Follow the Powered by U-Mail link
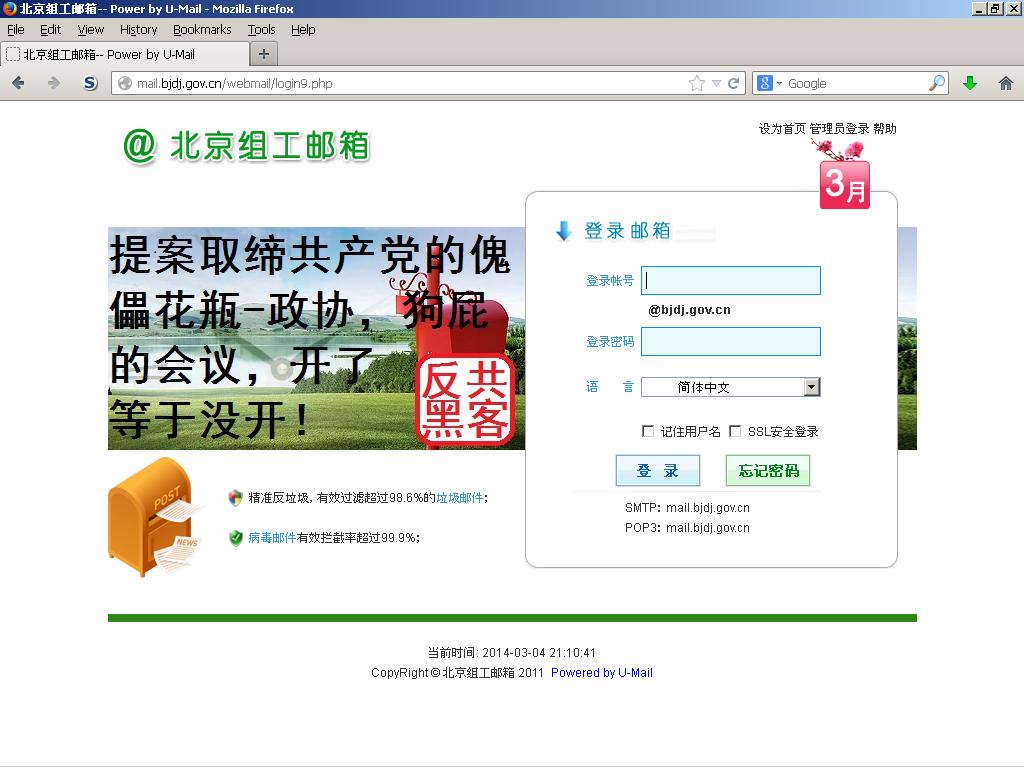 click(x=601, y=673)
